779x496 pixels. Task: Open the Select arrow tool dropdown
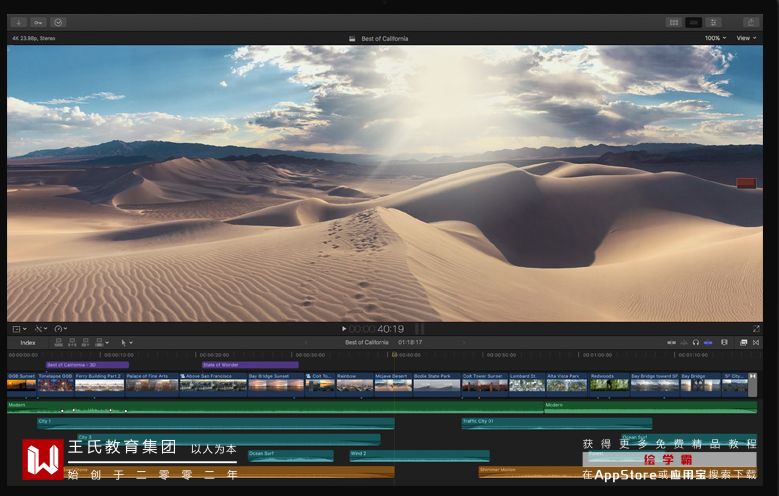click(x=126, y=342)
